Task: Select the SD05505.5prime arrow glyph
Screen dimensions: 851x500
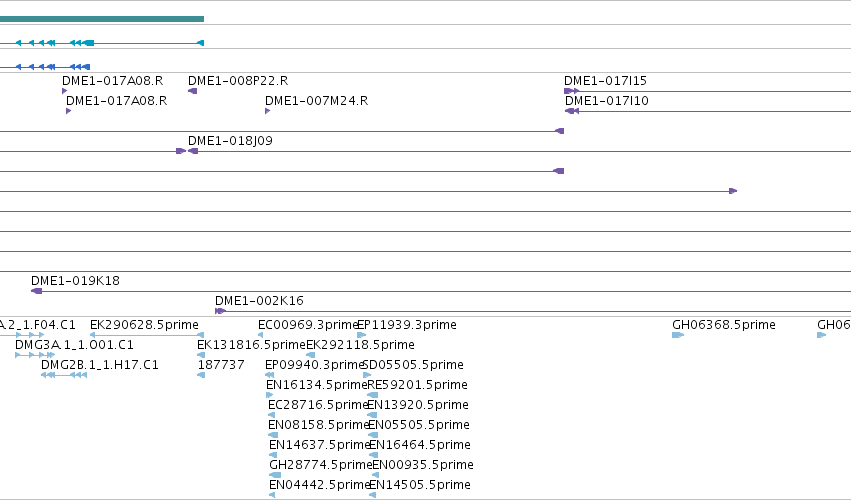Action: pyautogui.click(x=367, y=375)
